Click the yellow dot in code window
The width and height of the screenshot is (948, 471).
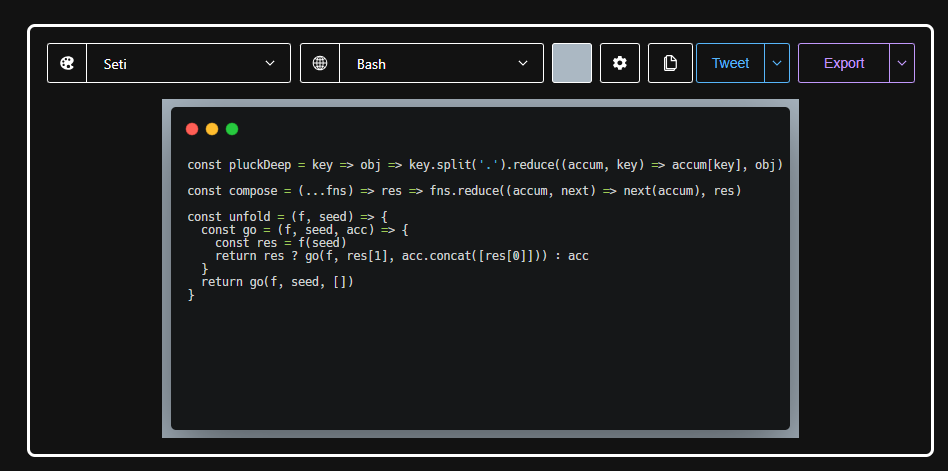pyautogui.click(x=212, y=129)
